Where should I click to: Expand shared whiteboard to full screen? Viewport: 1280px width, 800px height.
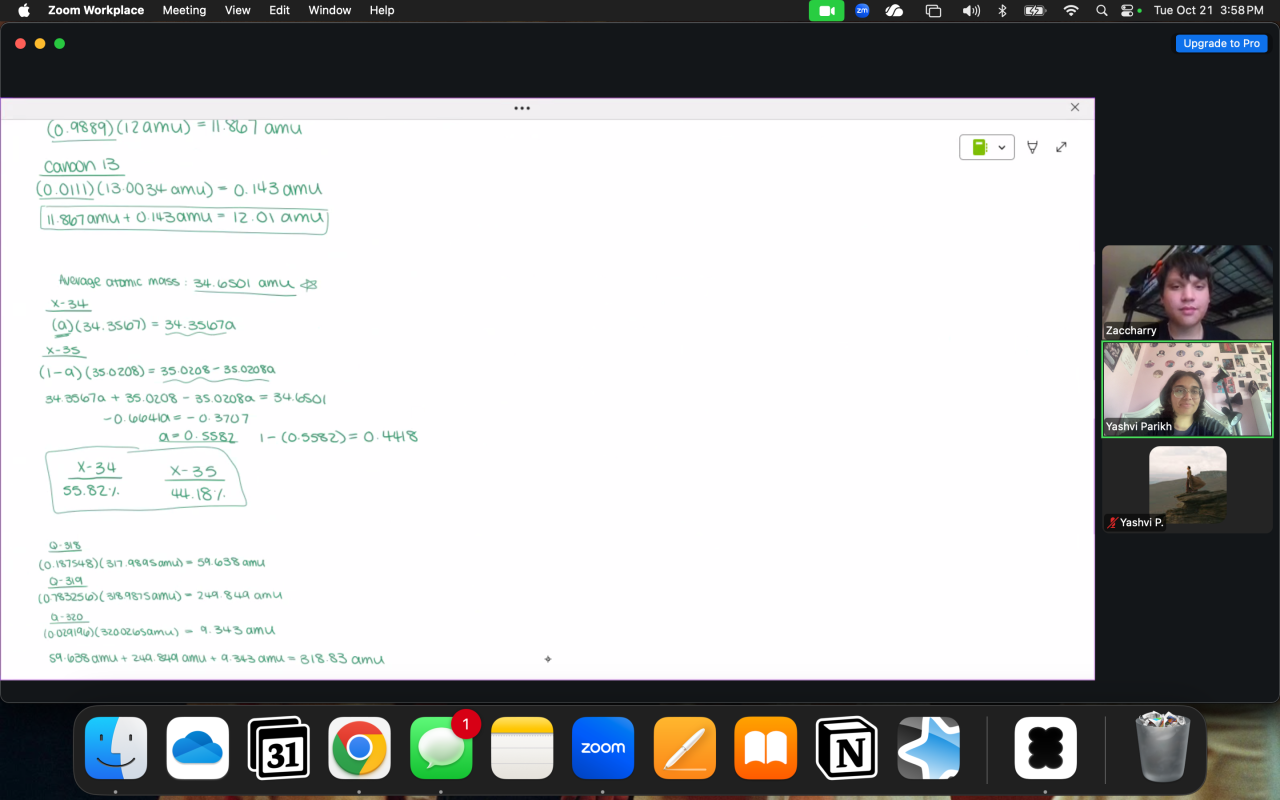click(x=1061, y=147)
